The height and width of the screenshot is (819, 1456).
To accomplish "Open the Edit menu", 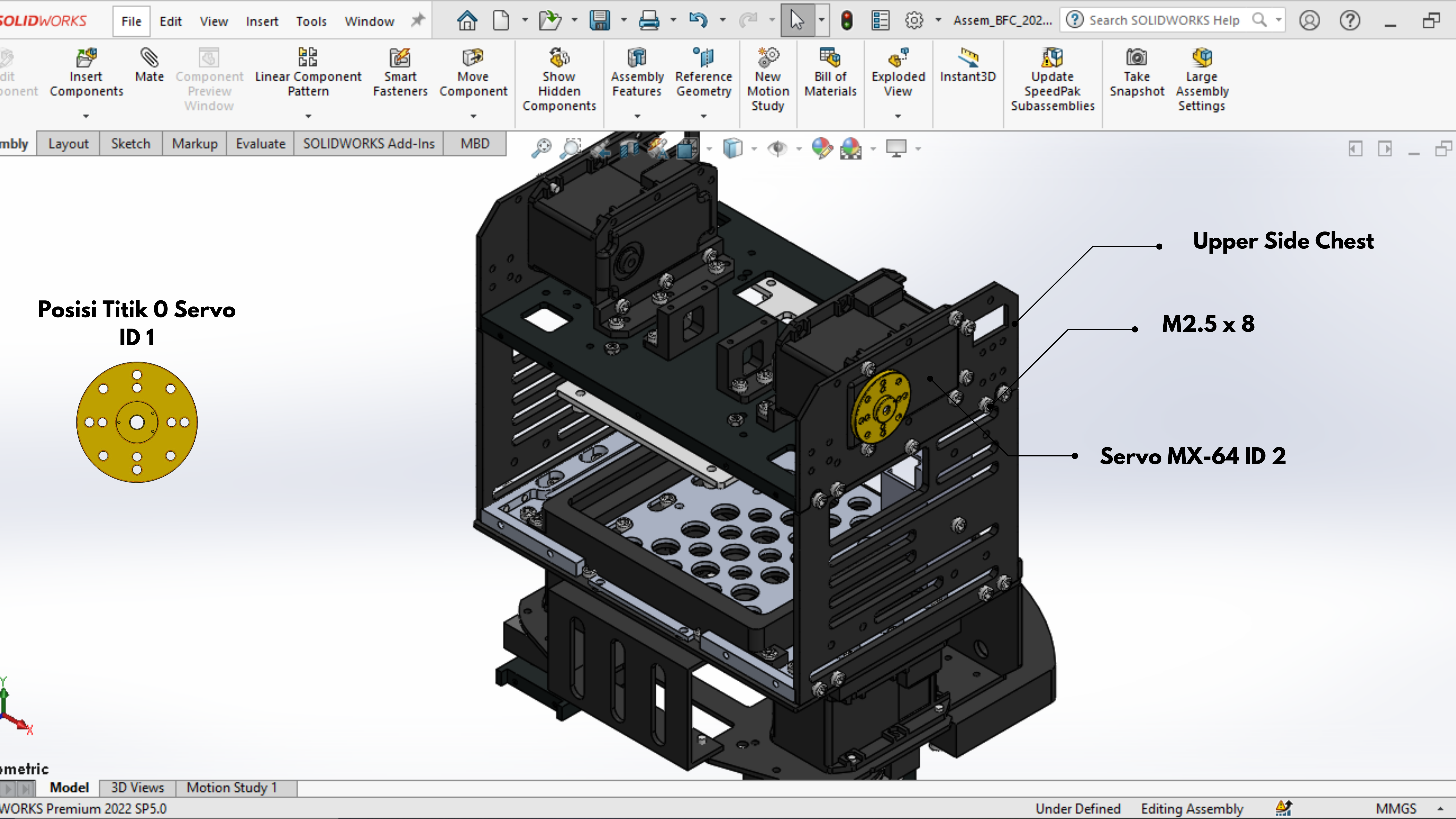I will tap(170, 22).
